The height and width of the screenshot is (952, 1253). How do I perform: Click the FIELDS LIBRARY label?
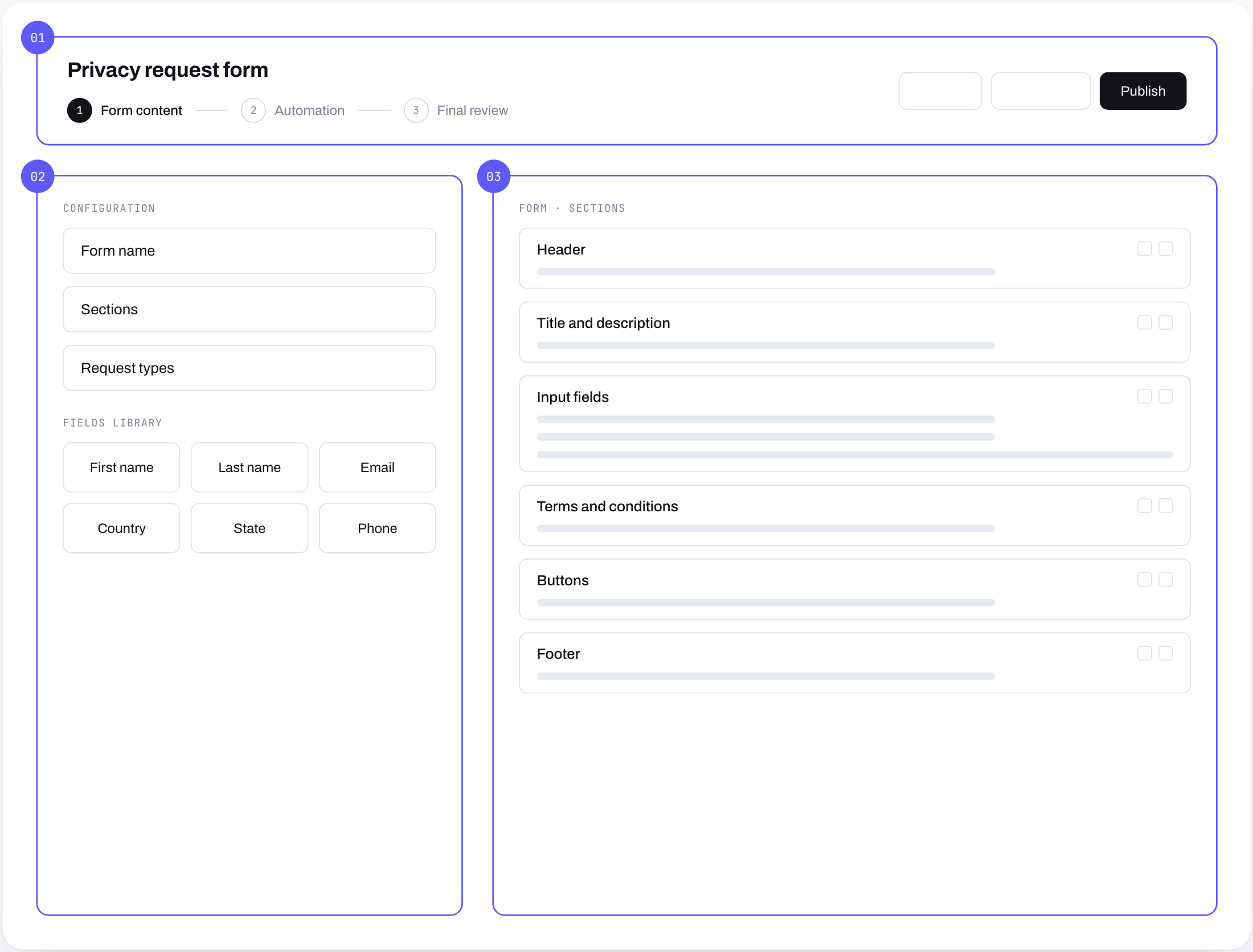(112, 423)
